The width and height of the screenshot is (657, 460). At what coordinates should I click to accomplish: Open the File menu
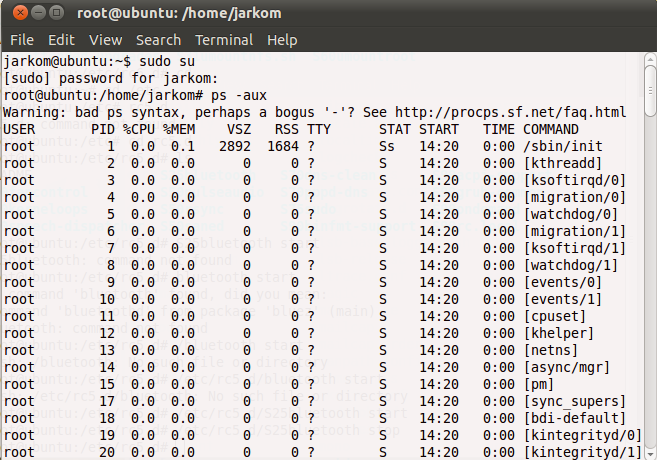tap(22, 40)
